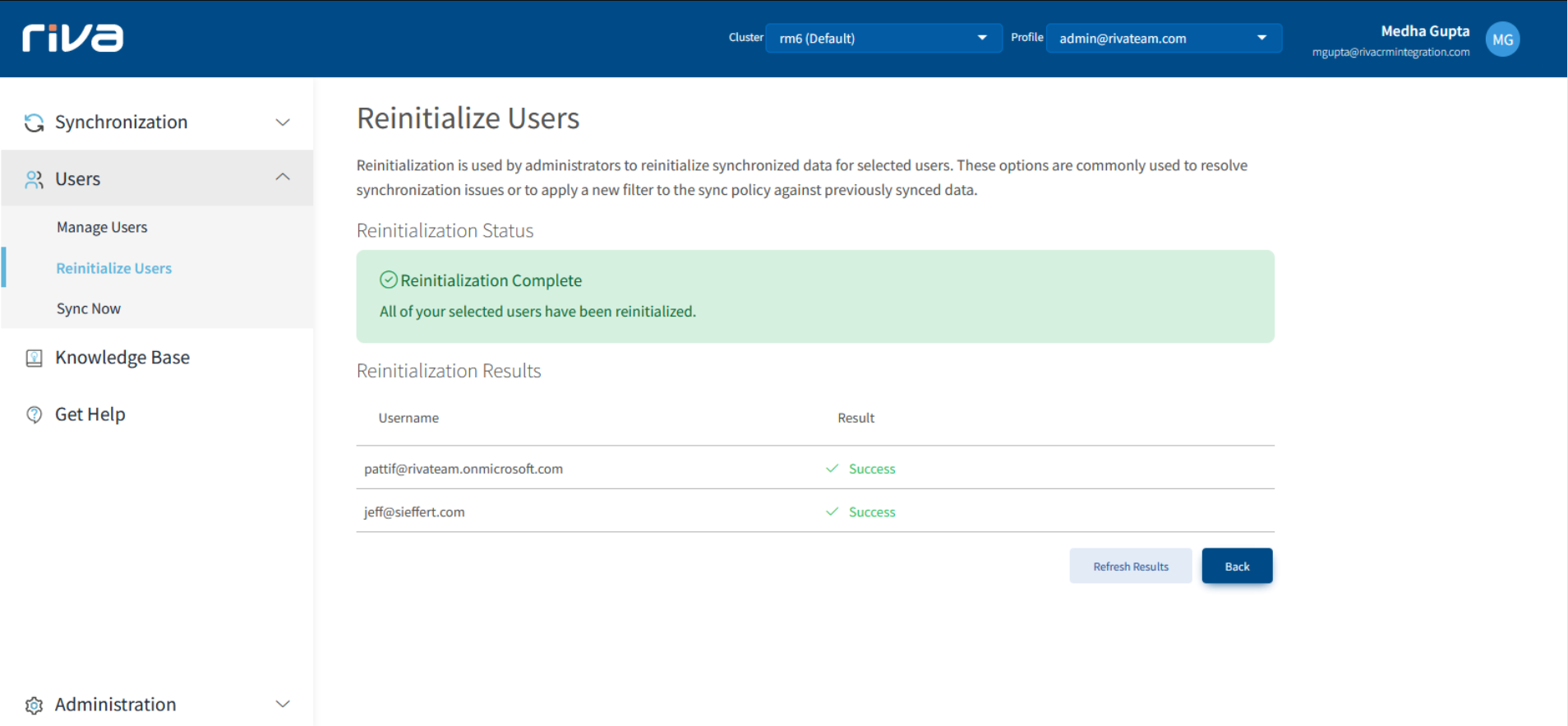Image resolution: width=1568 pixels, height=726 pixels.
Task: Click the Administration gear icon
Action: (34, 705)
